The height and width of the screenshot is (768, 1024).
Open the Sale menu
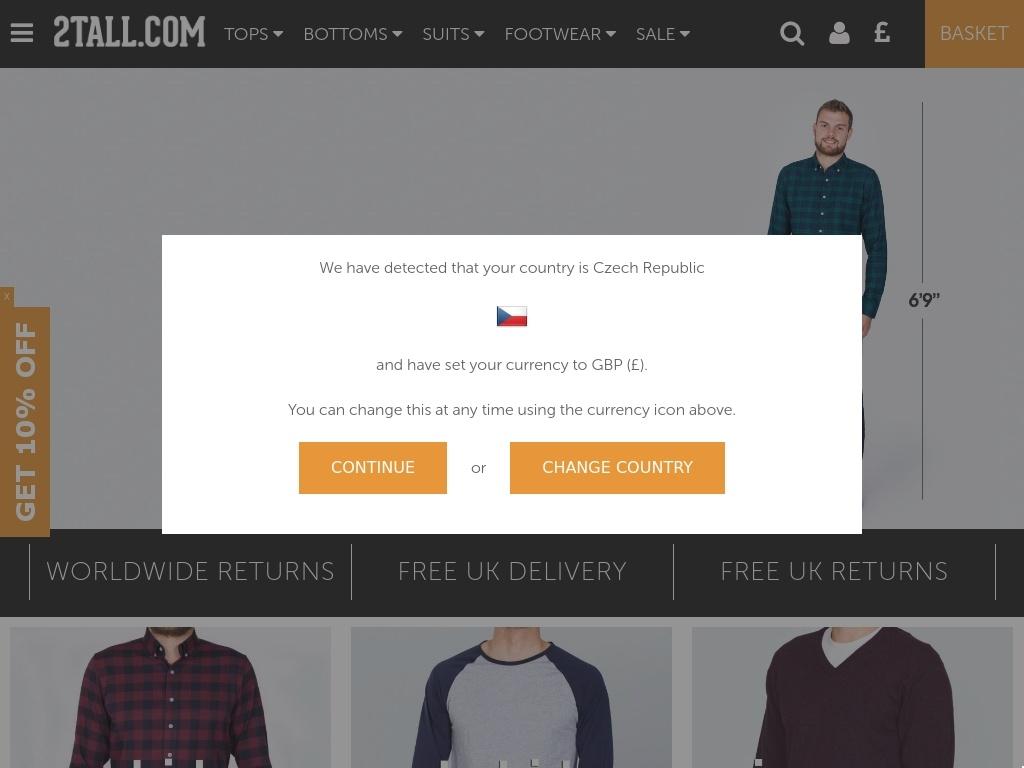tap(663, 34)
